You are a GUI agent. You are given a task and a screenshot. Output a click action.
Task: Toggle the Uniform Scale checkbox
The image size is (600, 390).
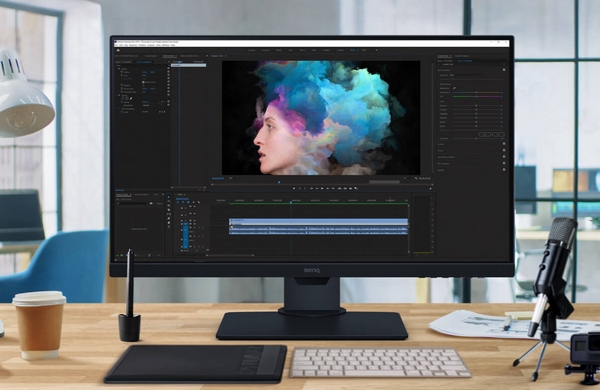coord(143,82)
